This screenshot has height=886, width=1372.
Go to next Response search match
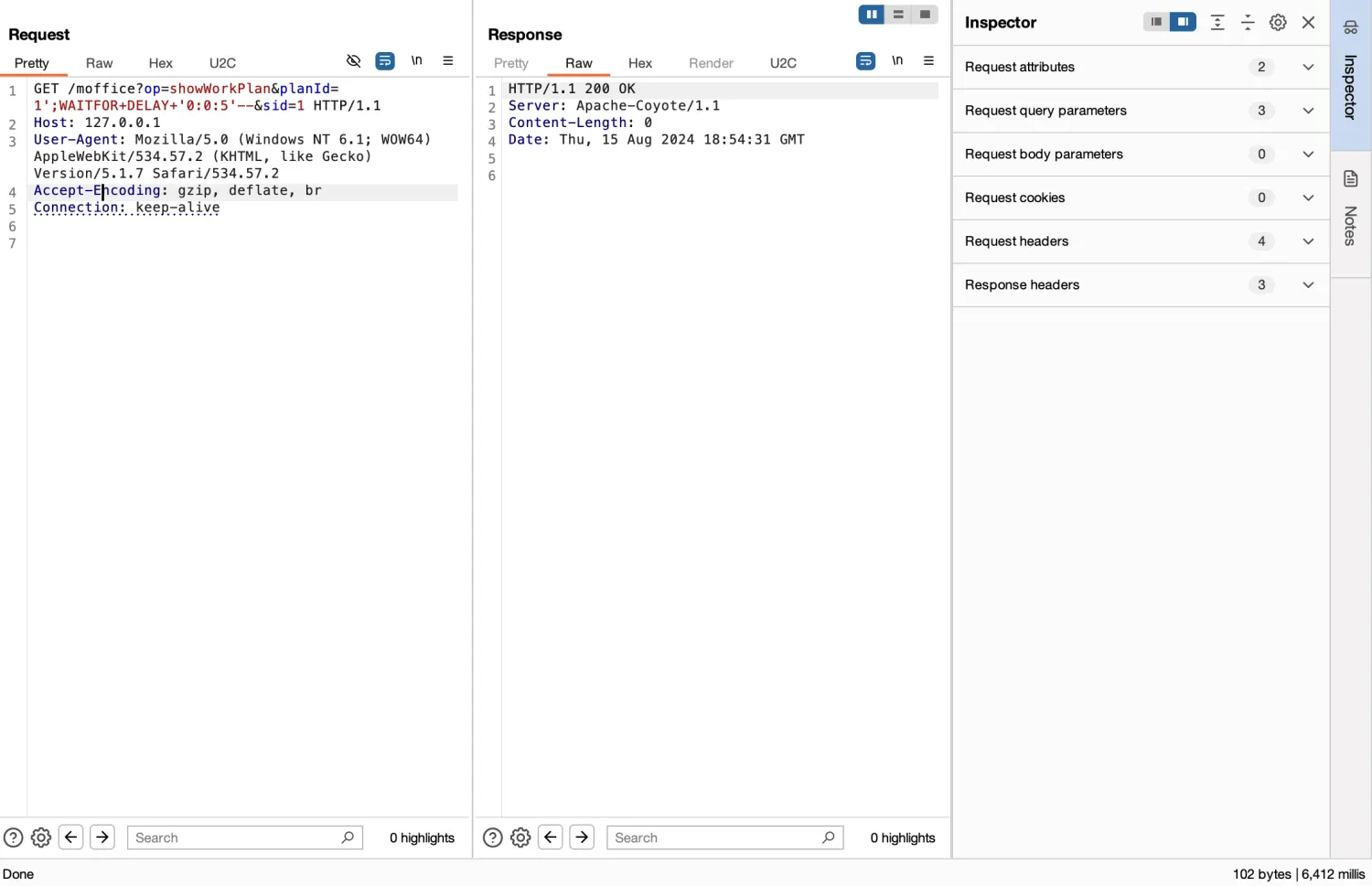coord(582,838)
